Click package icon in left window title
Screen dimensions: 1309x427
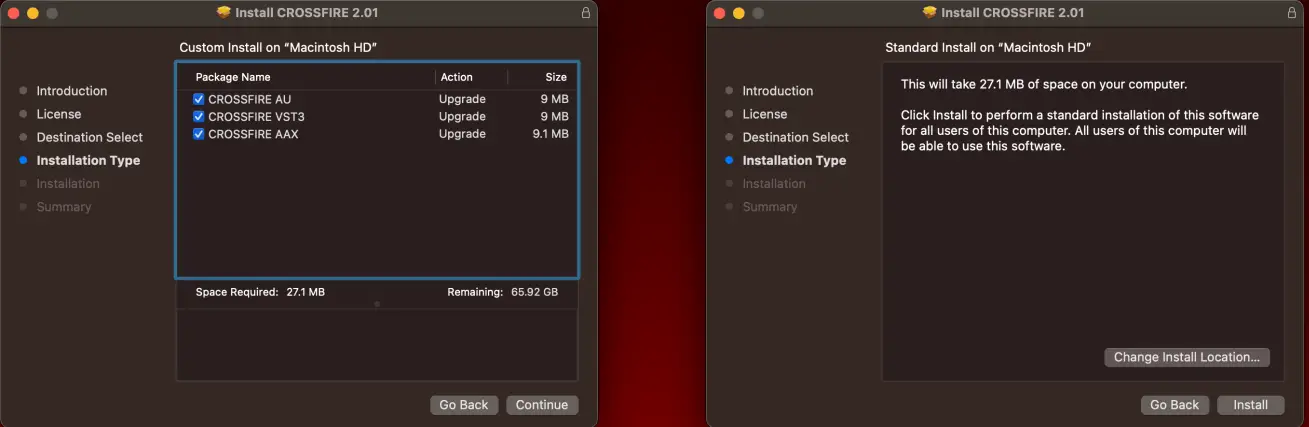[224, 13]
